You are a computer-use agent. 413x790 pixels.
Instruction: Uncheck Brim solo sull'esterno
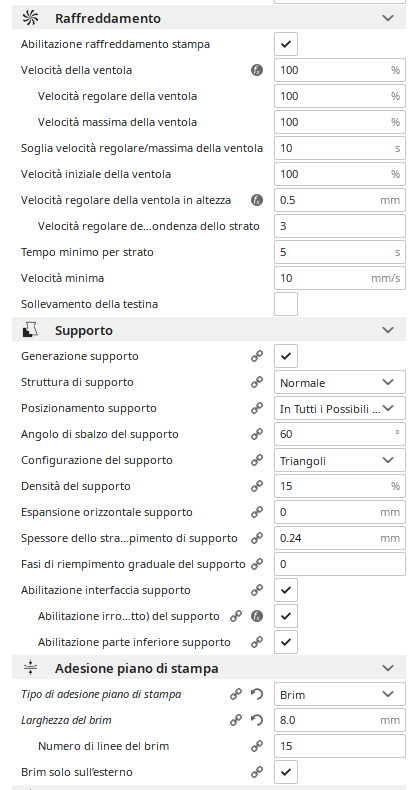tap(286, 772)
